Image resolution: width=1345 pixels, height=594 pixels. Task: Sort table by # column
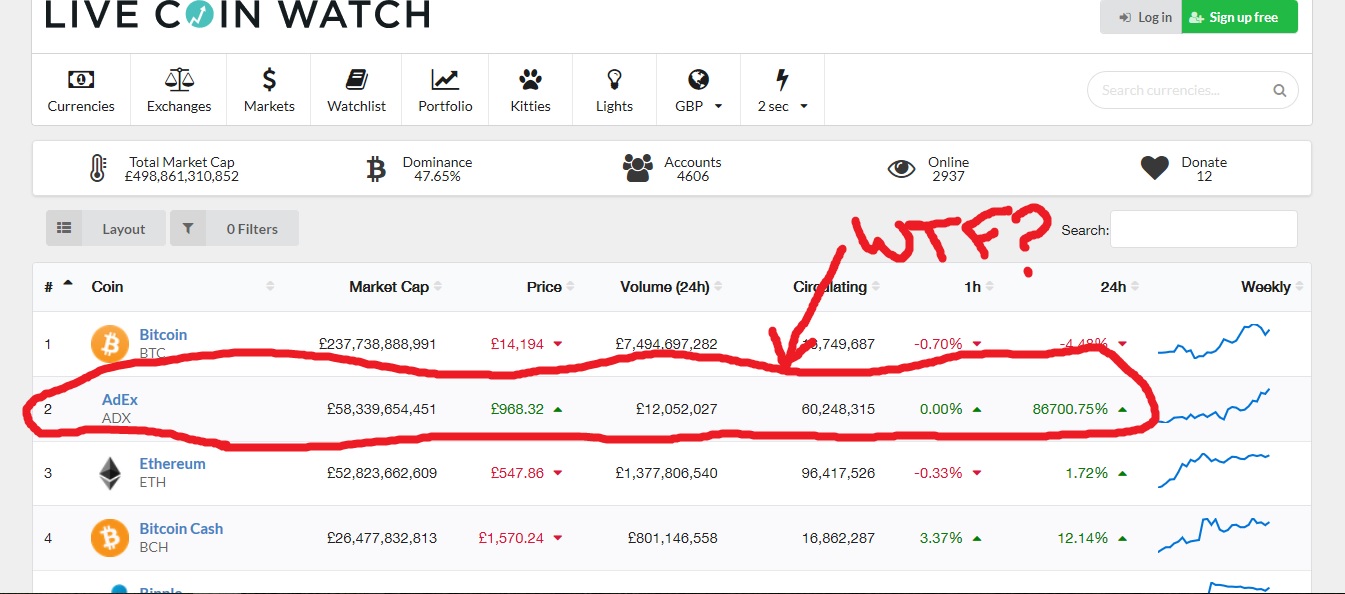(58, 287)
